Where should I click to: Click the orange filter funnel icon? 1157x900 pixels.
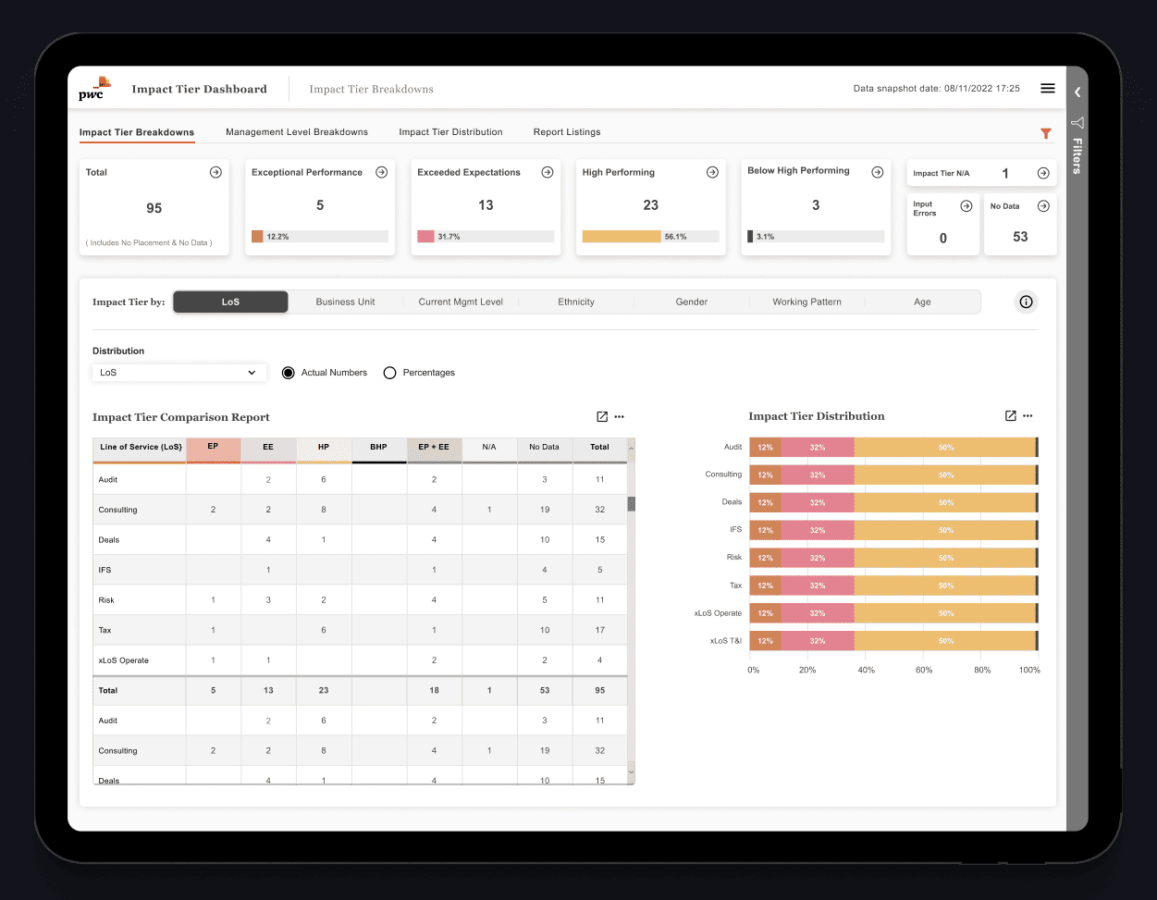click(x=1046, y=133)
